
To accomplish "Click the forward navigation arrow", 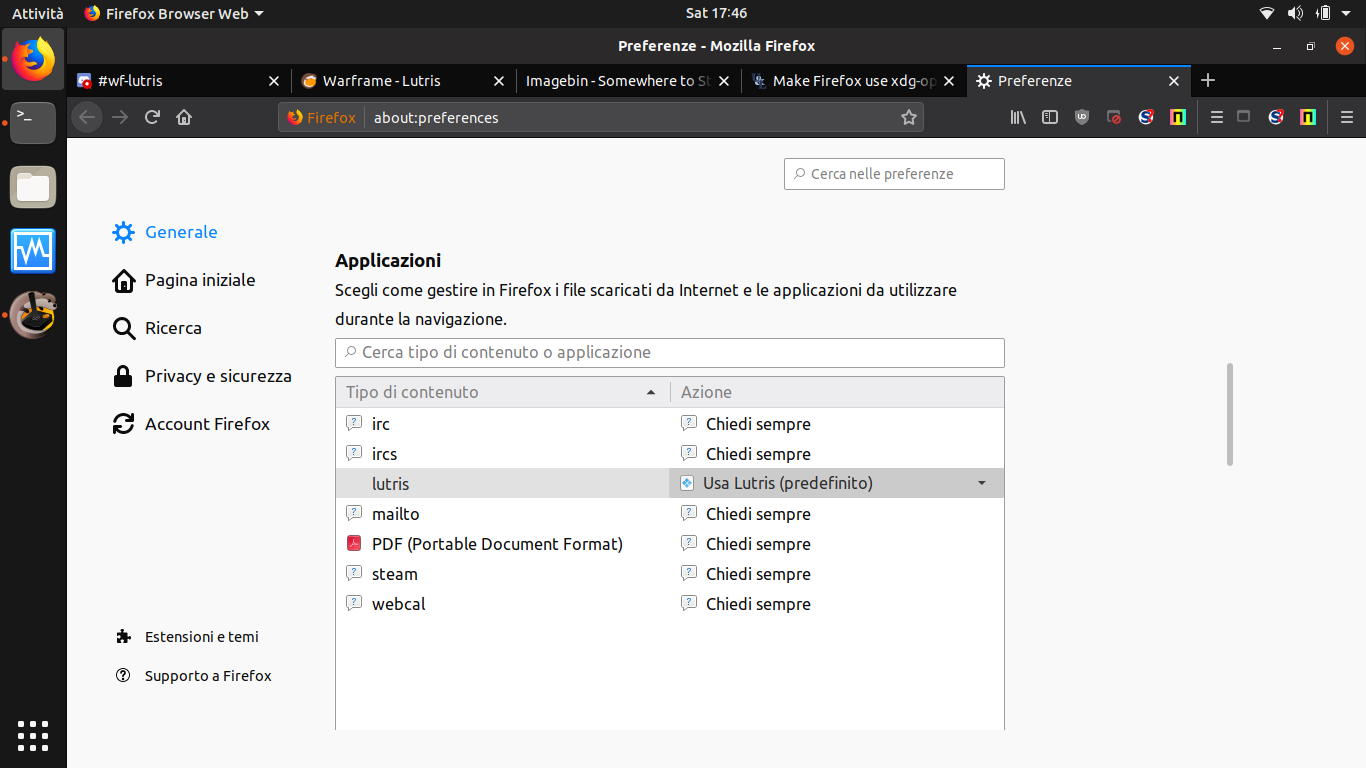I will (x=120, y=117).
